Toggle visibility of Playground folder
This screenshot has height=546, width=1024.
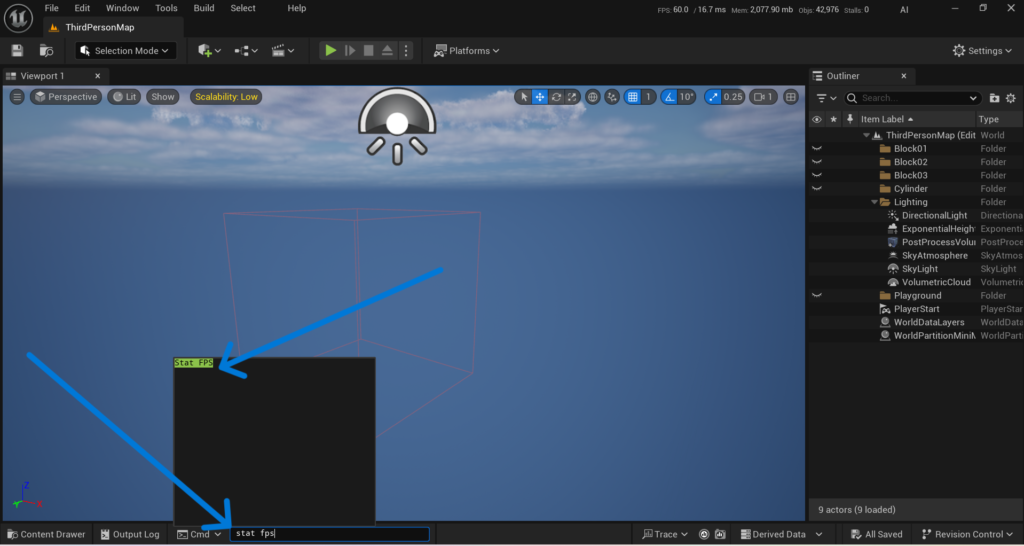(x=816, y=296)
